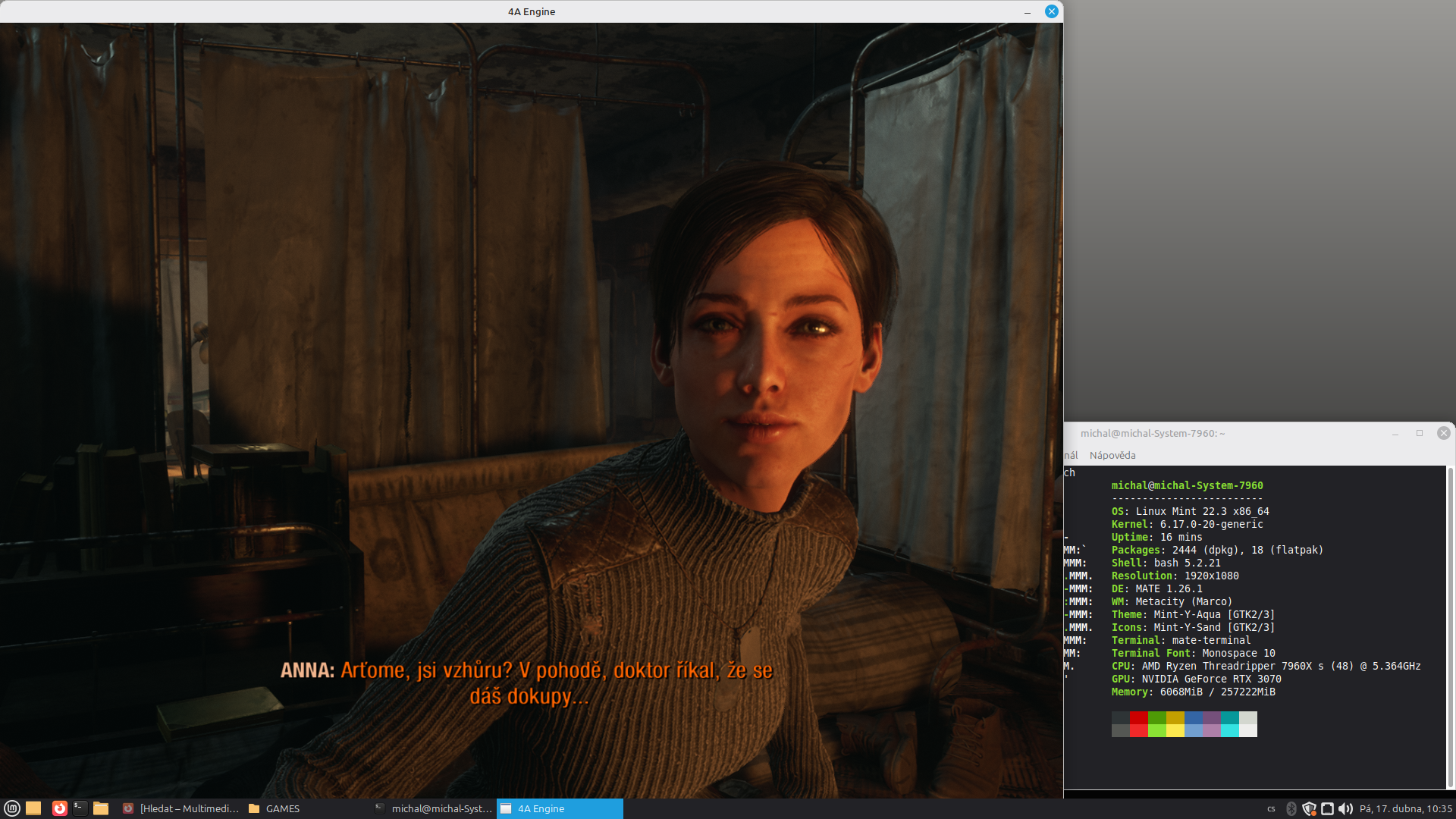Switch to michal@michal-System terminal taskbar entry

pyautogui.click(x=434, y=808)
